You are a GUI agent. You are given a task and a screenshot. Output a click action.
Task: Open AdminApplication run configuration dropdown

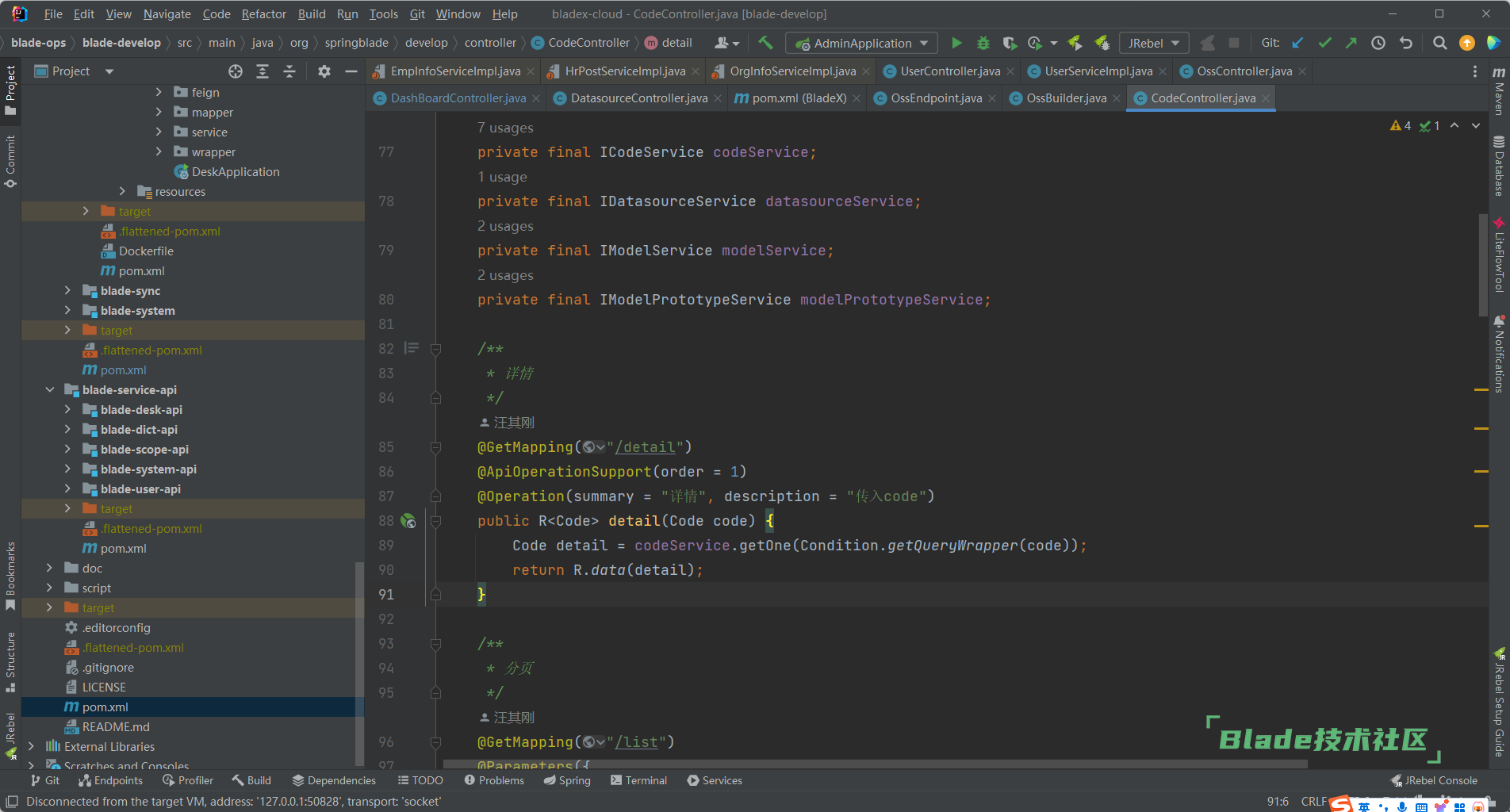[x=862, y=43]
